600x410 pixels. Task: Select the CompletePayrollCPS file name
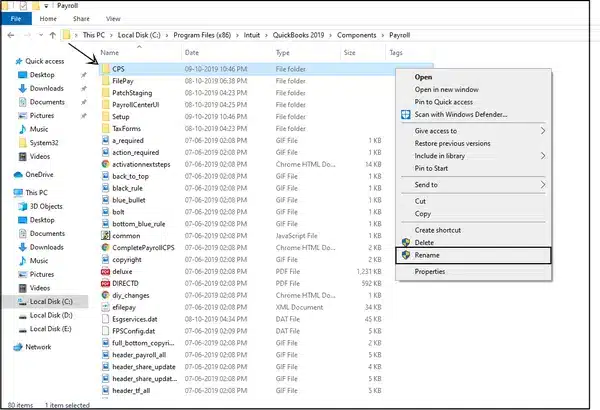point(143,248)
